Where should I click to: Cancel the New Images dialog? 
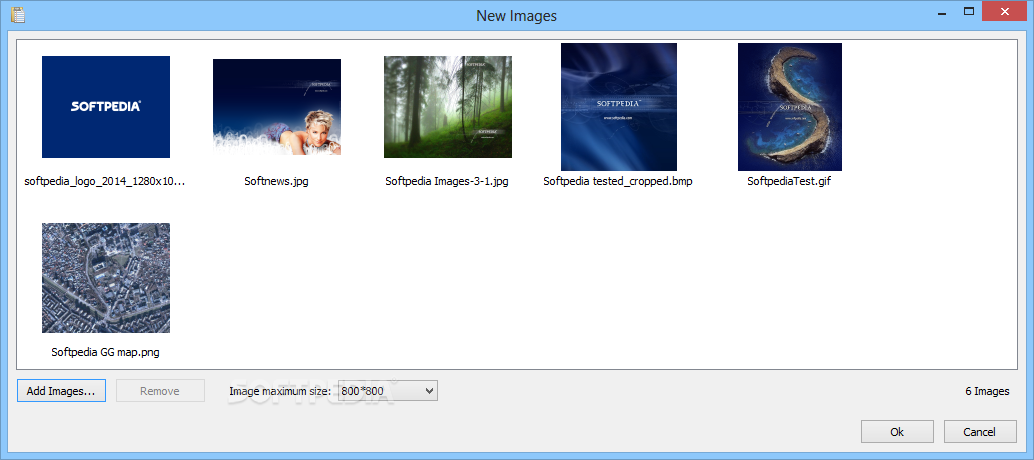(979, 432)
